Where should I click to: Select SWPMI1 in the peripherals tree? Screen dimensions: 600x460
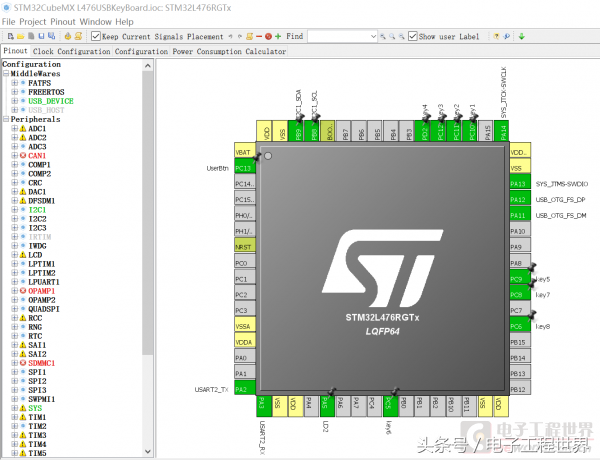[x=41, y=399]
